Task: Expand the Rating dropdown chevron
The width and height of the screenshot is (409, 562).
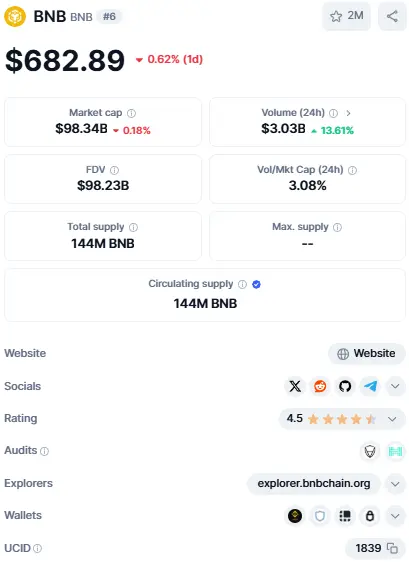Action: [x=392, y=419]
